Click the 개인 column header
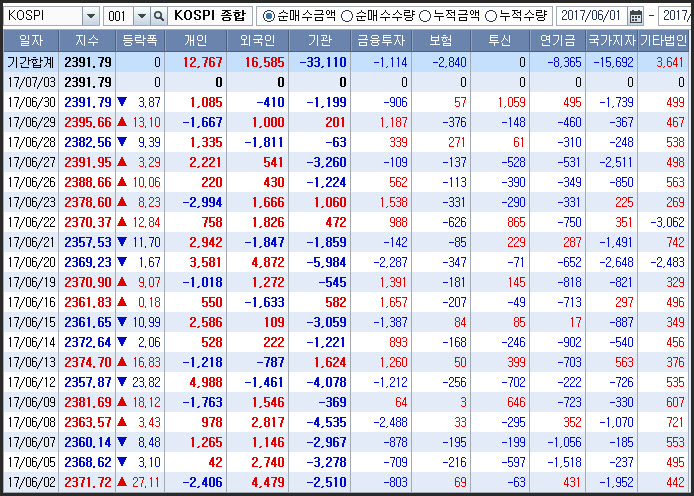Viewport: 694px width, 496px height. pos(196,41)
